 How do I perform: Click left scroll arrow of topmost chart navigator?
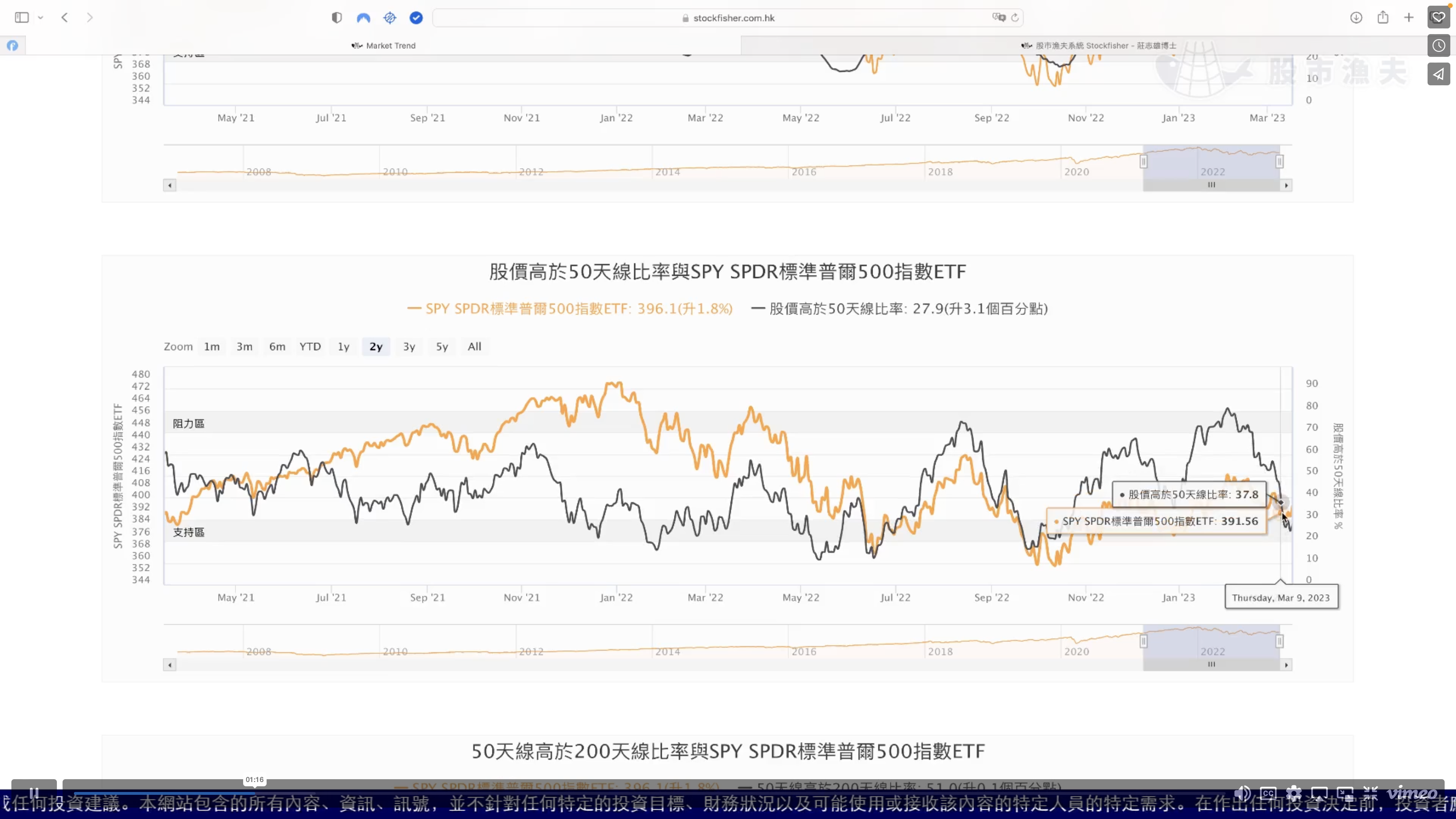tap(170, 186)
